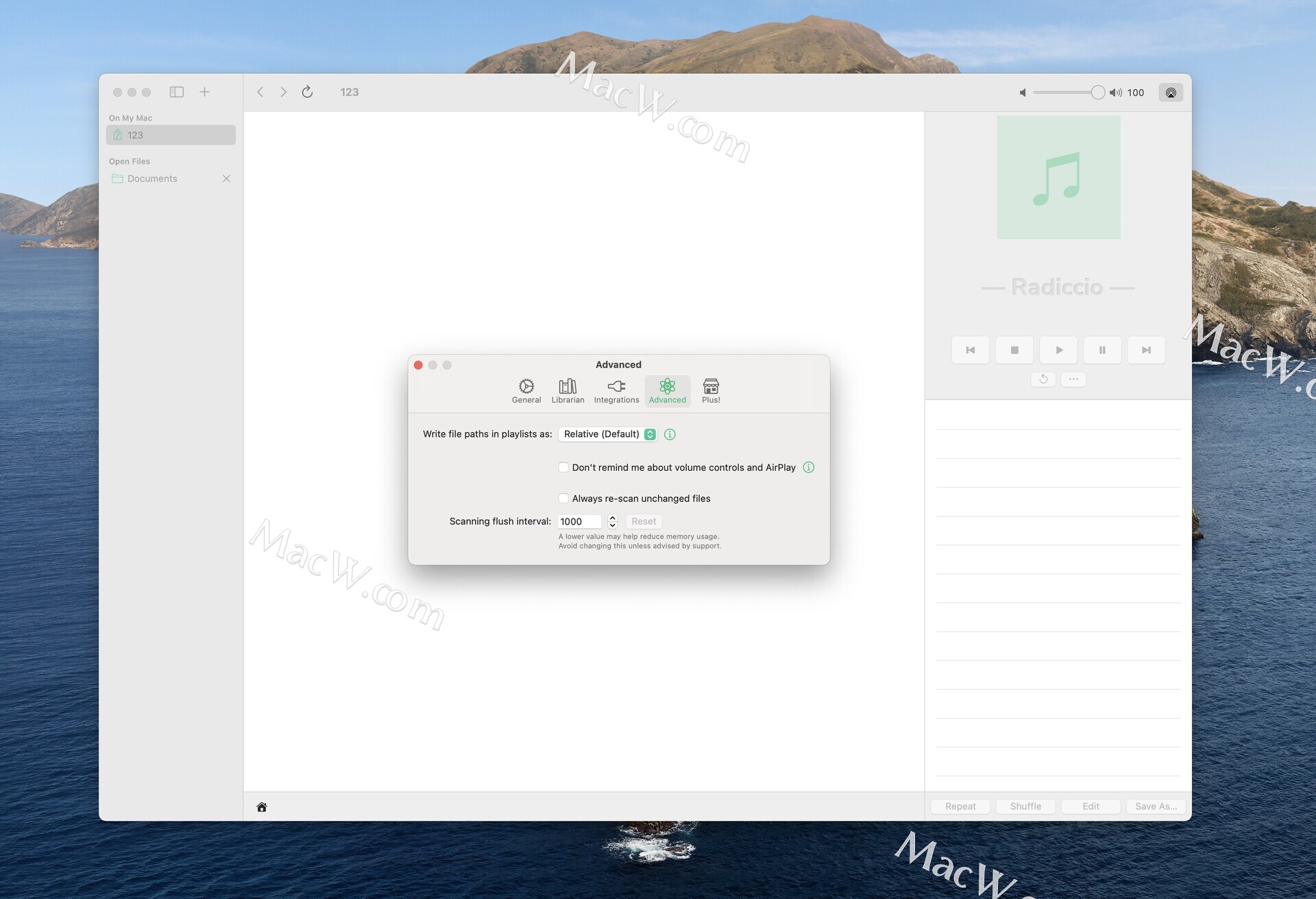Click the Scanning flush interval field
This screenshot has width=1316, height=899.
[x=580, y=521]
